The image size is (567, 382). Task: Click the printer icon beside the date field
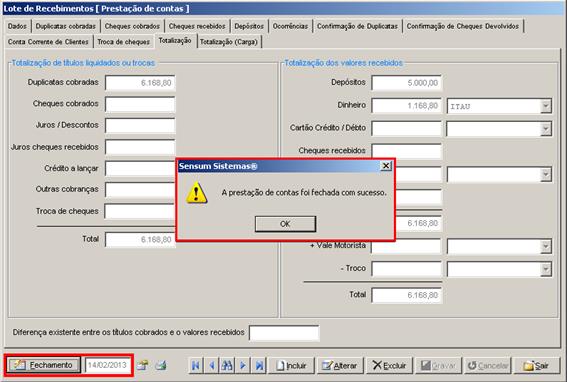point(161,365)
